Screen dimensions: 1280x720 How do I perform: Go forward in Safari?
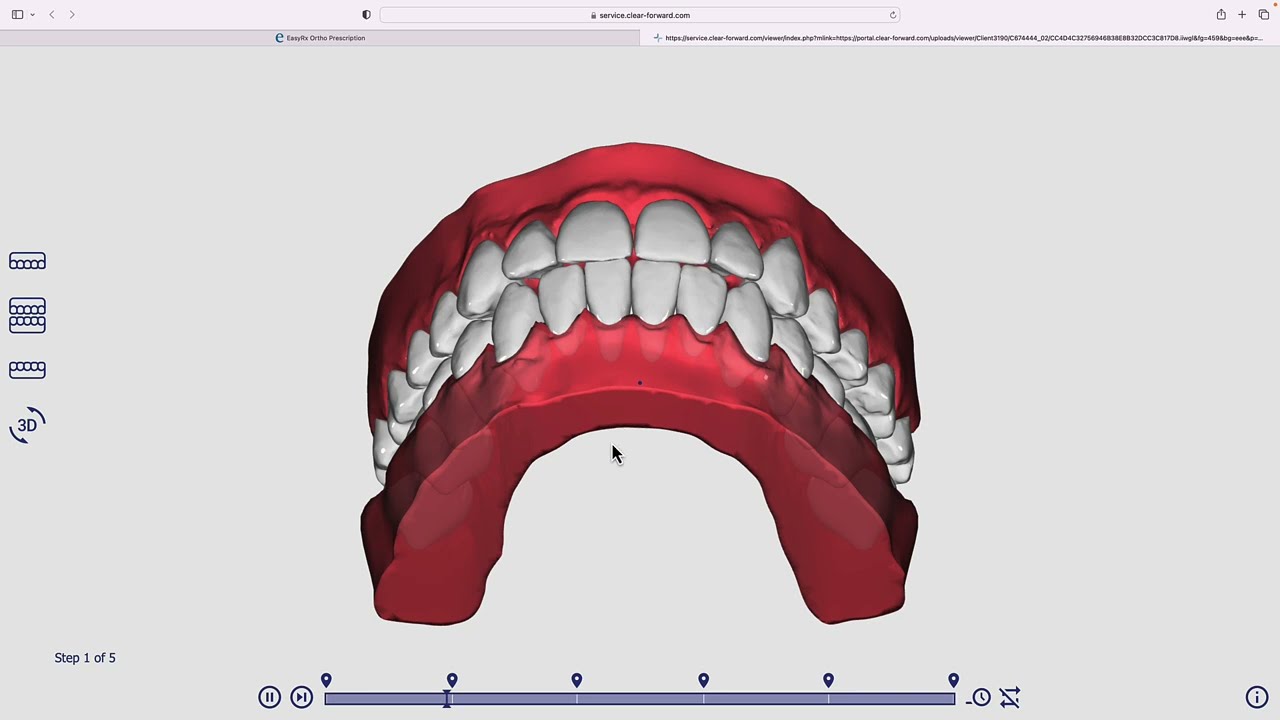click(72, 15)
